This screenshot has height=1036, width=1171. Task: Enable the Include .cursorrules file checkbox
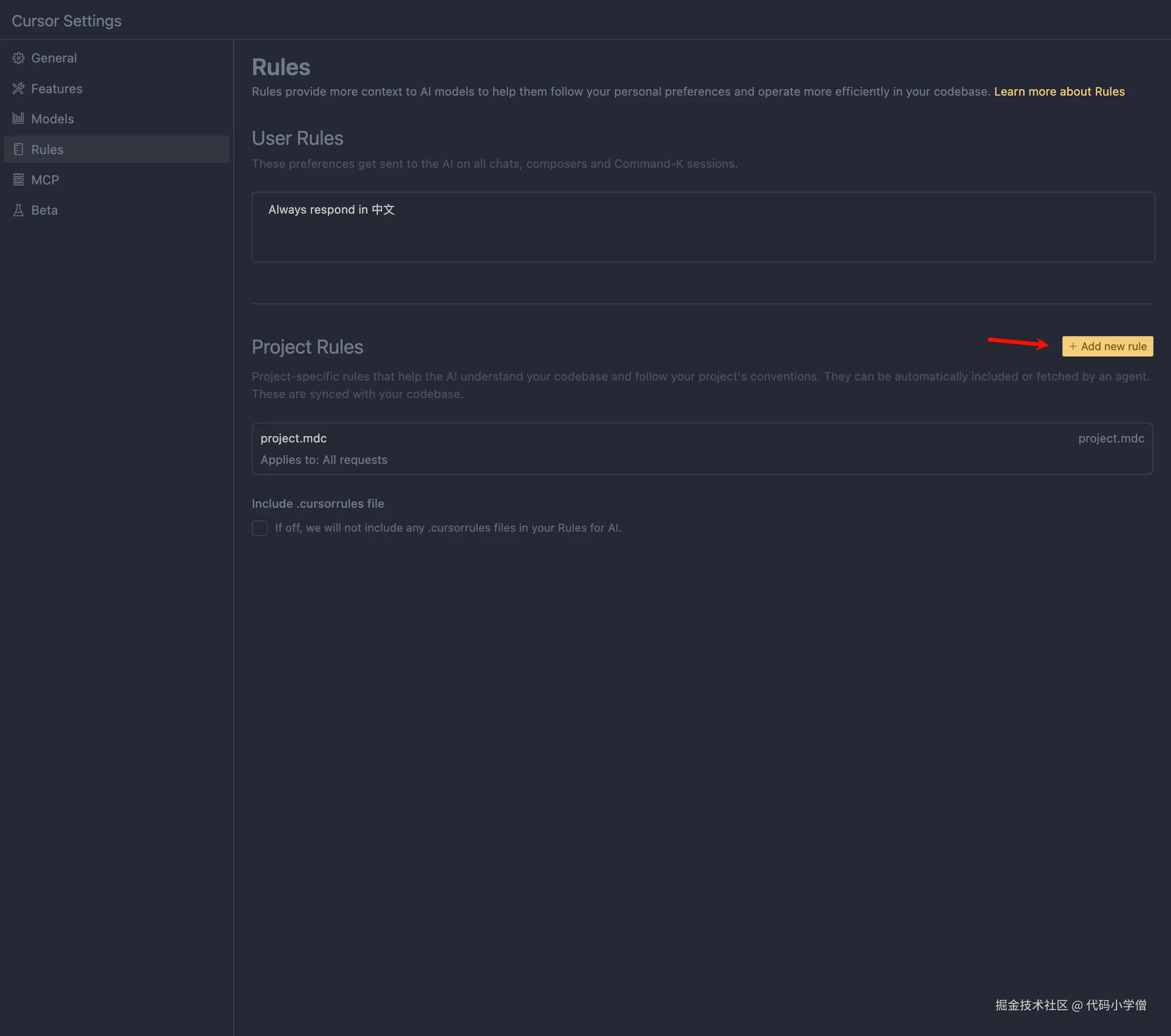[260, 528]
